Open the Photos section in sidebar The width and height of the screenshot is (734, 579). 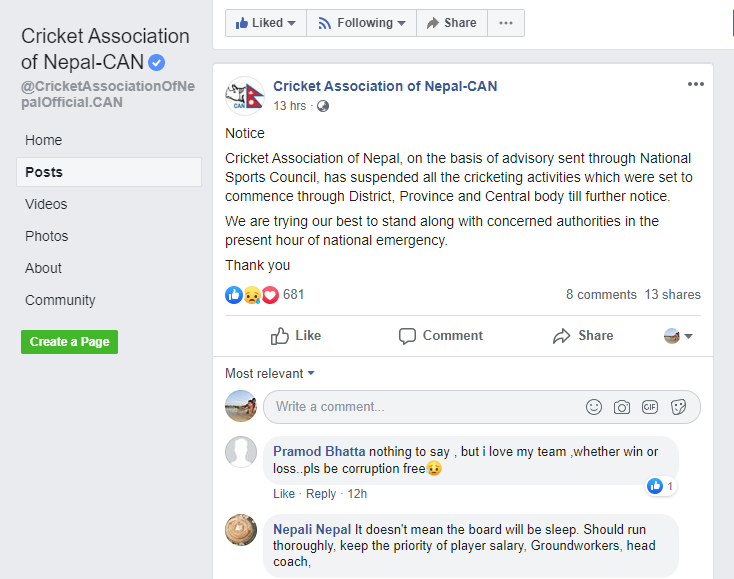click(47, 236)
